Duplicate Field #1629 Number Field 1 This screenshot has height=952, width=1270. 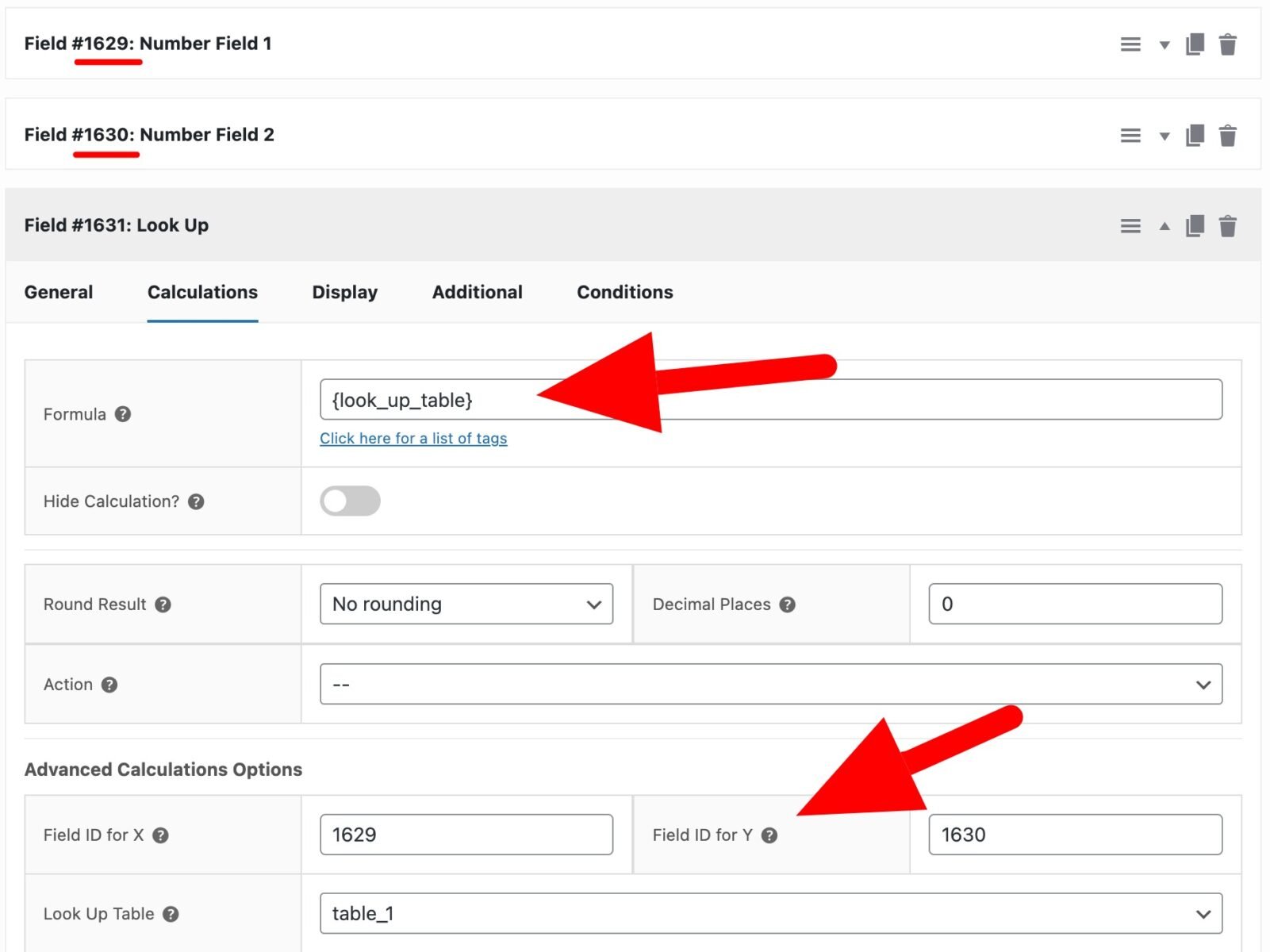coord(1195,44)
